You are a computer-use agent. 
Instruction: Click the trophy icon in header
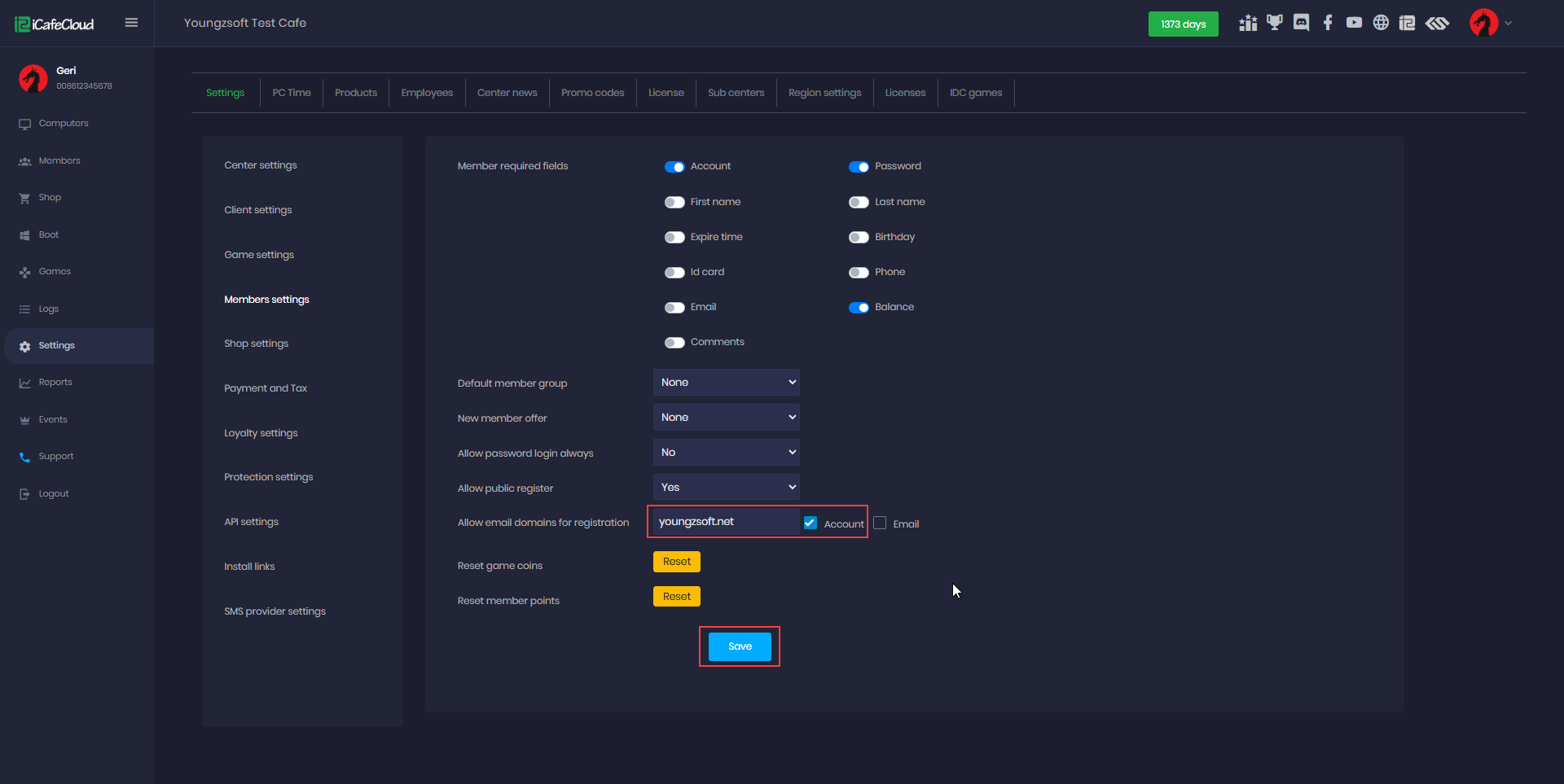point(1275,23)
